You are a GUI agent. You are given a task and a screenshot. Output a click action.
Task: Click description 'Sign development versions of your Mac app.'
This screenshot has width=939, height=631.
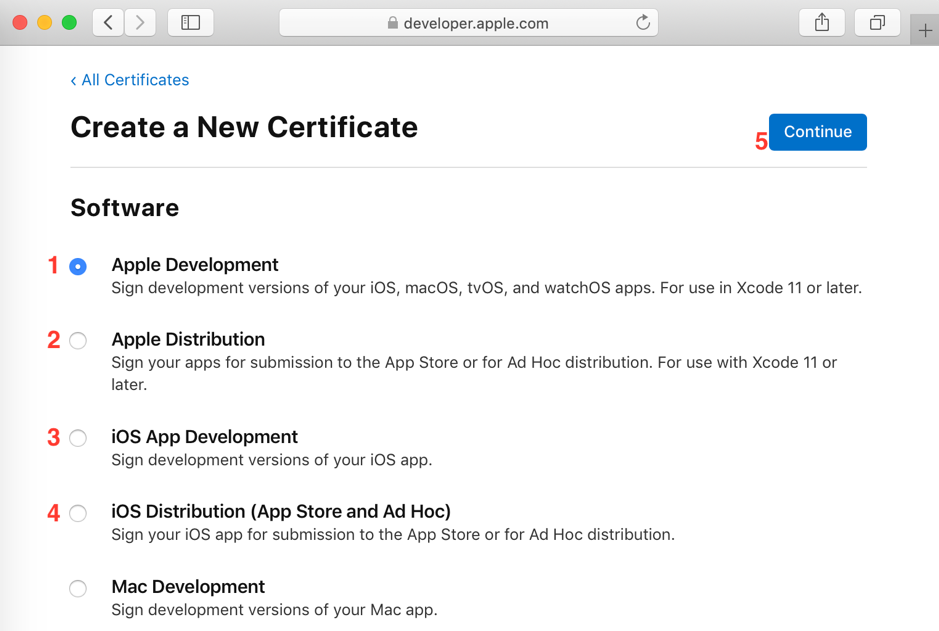274,609
